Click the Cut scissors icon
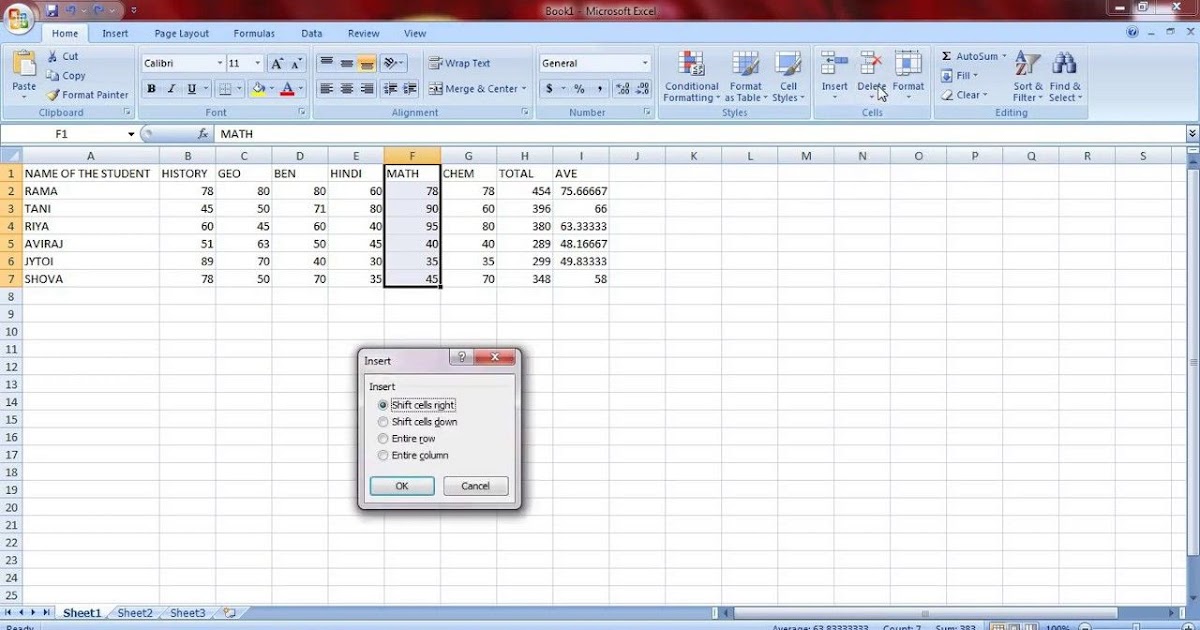 click(x=53, y=57)
